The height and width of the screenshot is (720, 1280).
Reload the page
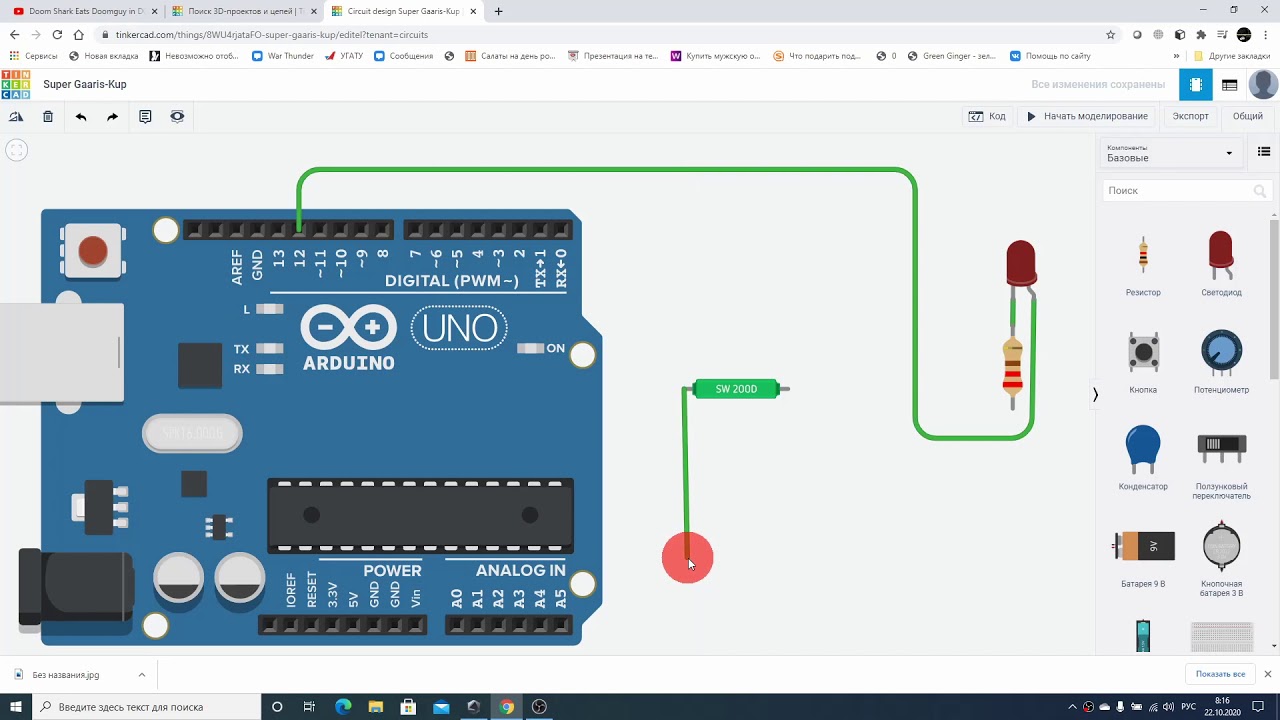(x=57, y=34)
